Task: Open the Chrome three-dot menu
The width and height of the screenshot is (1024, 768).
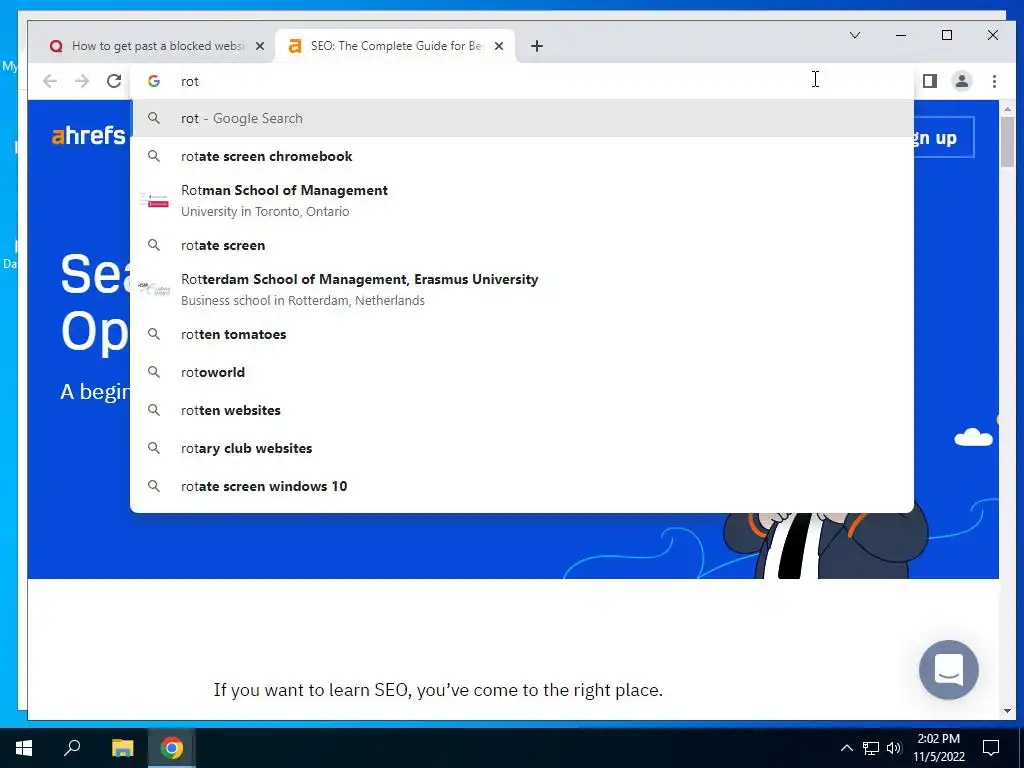Action: [x=994, y=81]
